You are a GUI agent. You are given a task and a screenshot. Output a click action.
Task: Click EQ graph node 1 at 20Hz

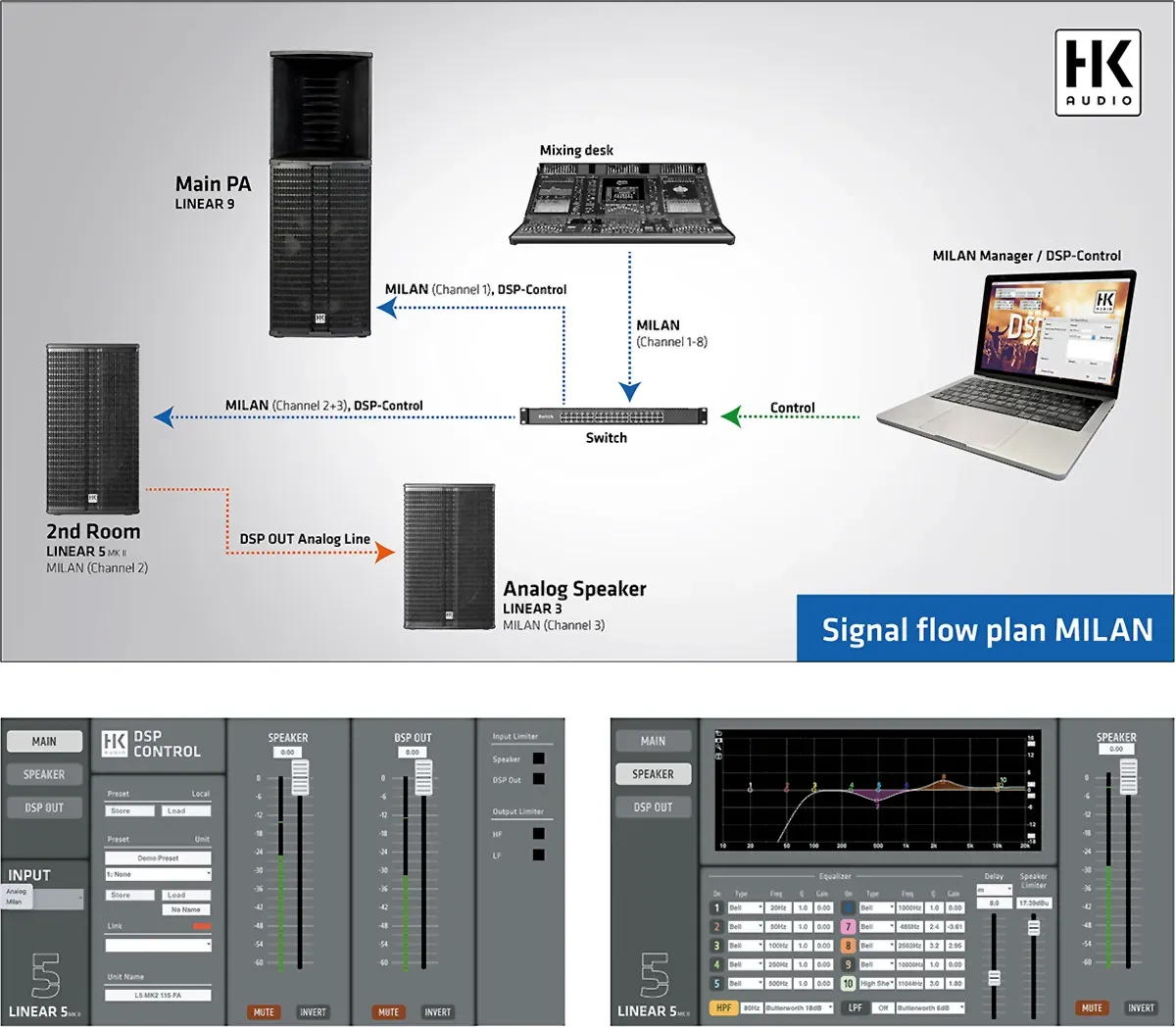[x=750, y=787]
